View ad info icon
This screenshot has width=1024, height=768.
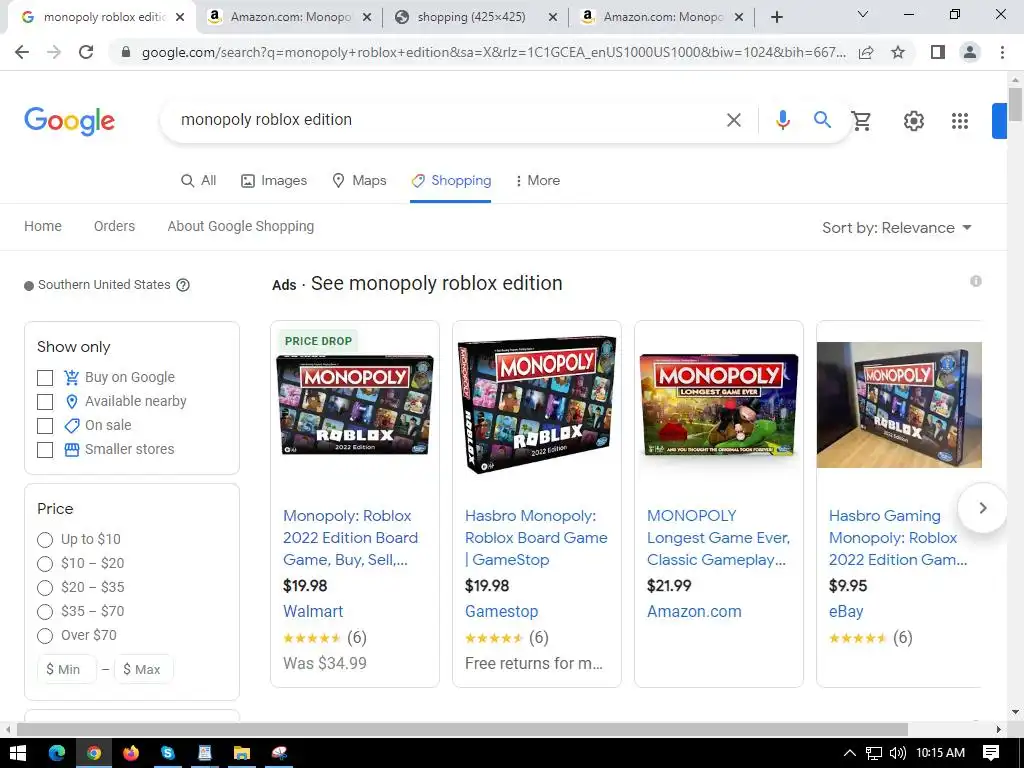[x=976, y=281]
